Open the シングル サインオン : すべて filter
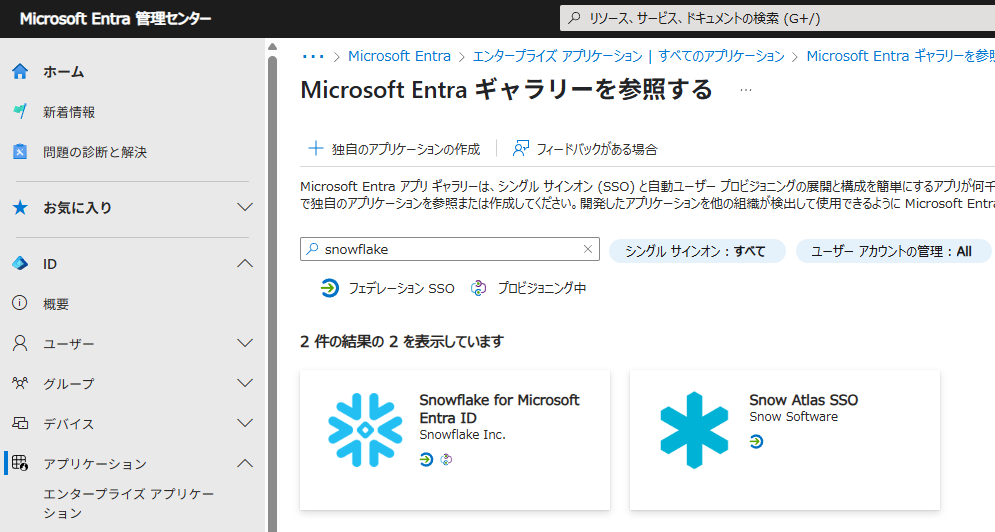Viewport: 995px width, 532px height. (x=696, y=251)
